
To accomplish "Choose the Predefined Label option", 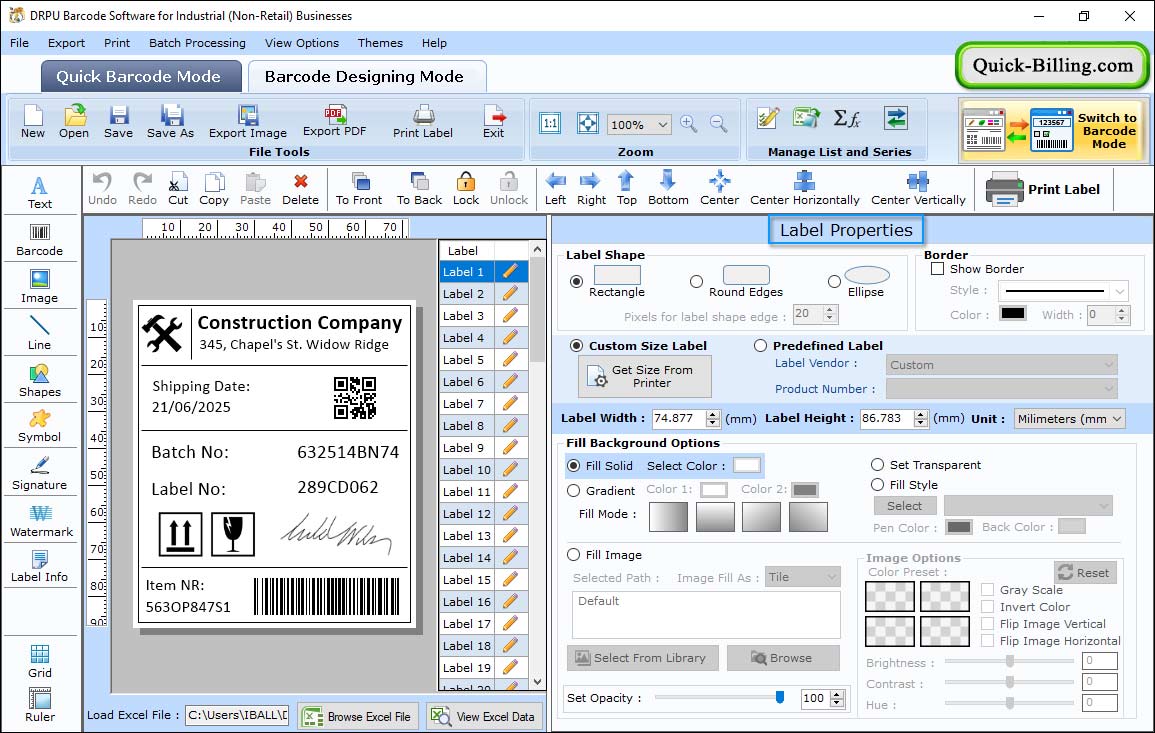I will click(760, 346).
